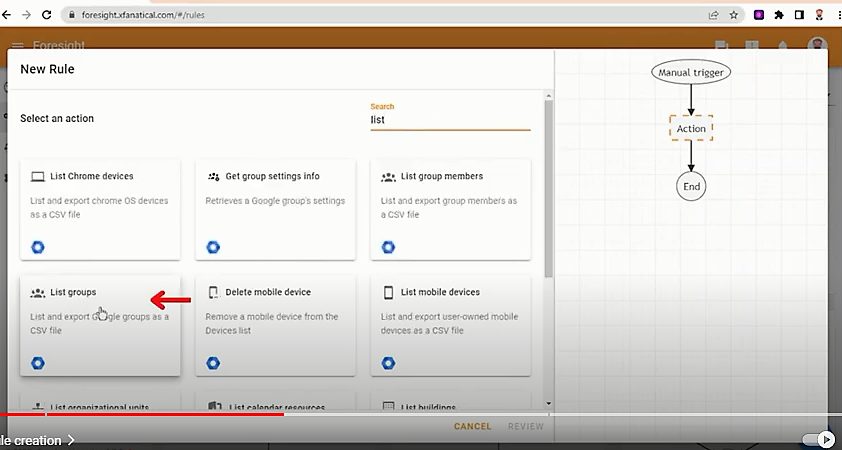Click Google Admin badge on List groups

click(38, 363)
